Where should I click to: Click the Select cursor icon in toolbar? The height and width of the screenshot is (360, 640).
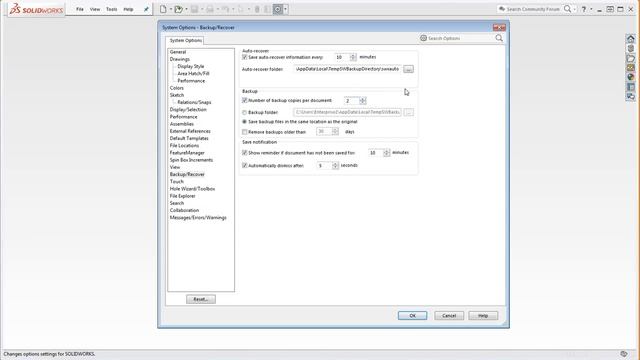[241, 9]
